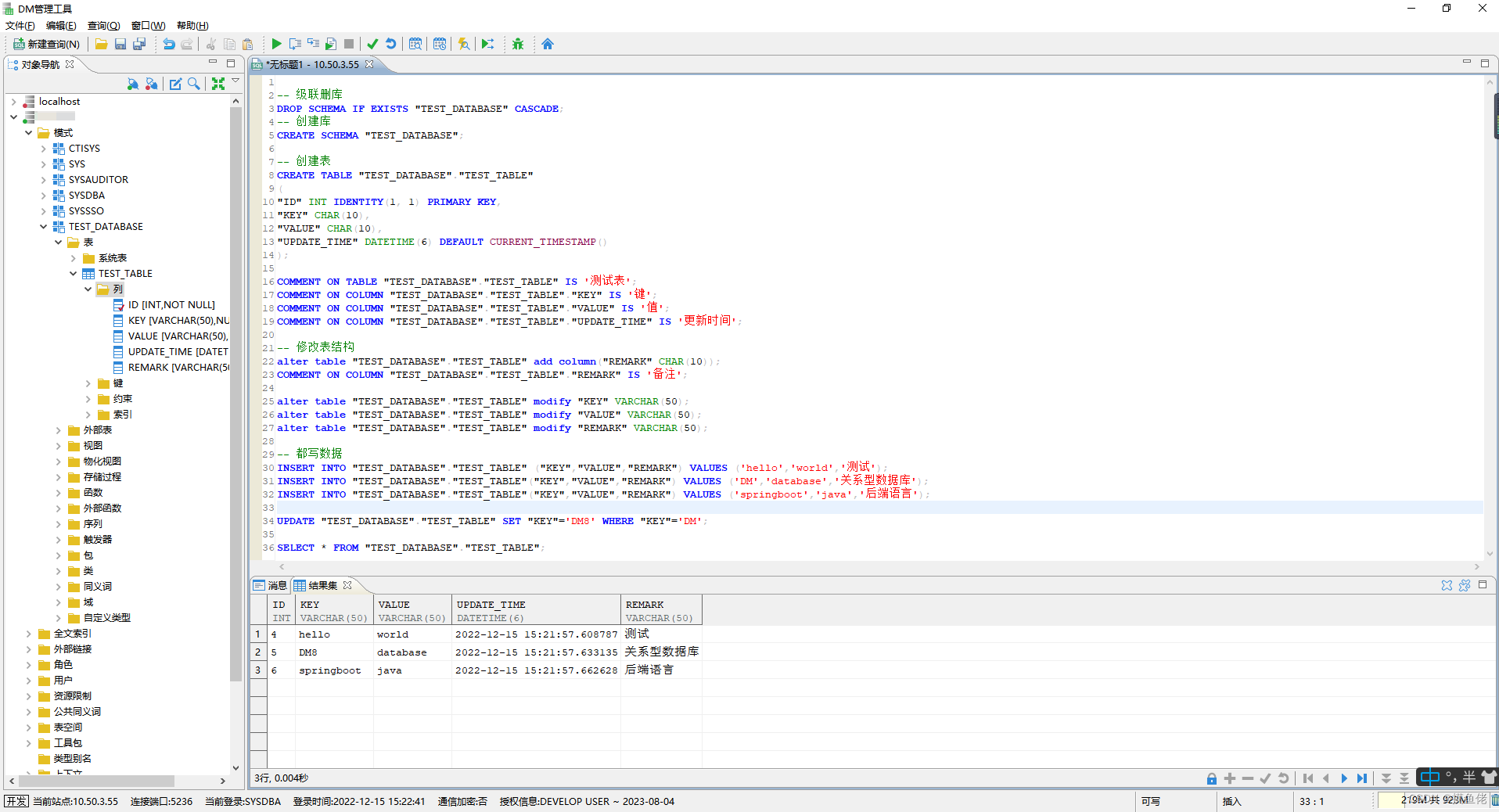
Task: Open the 查询(Q) menu
Action: point(104,26)
